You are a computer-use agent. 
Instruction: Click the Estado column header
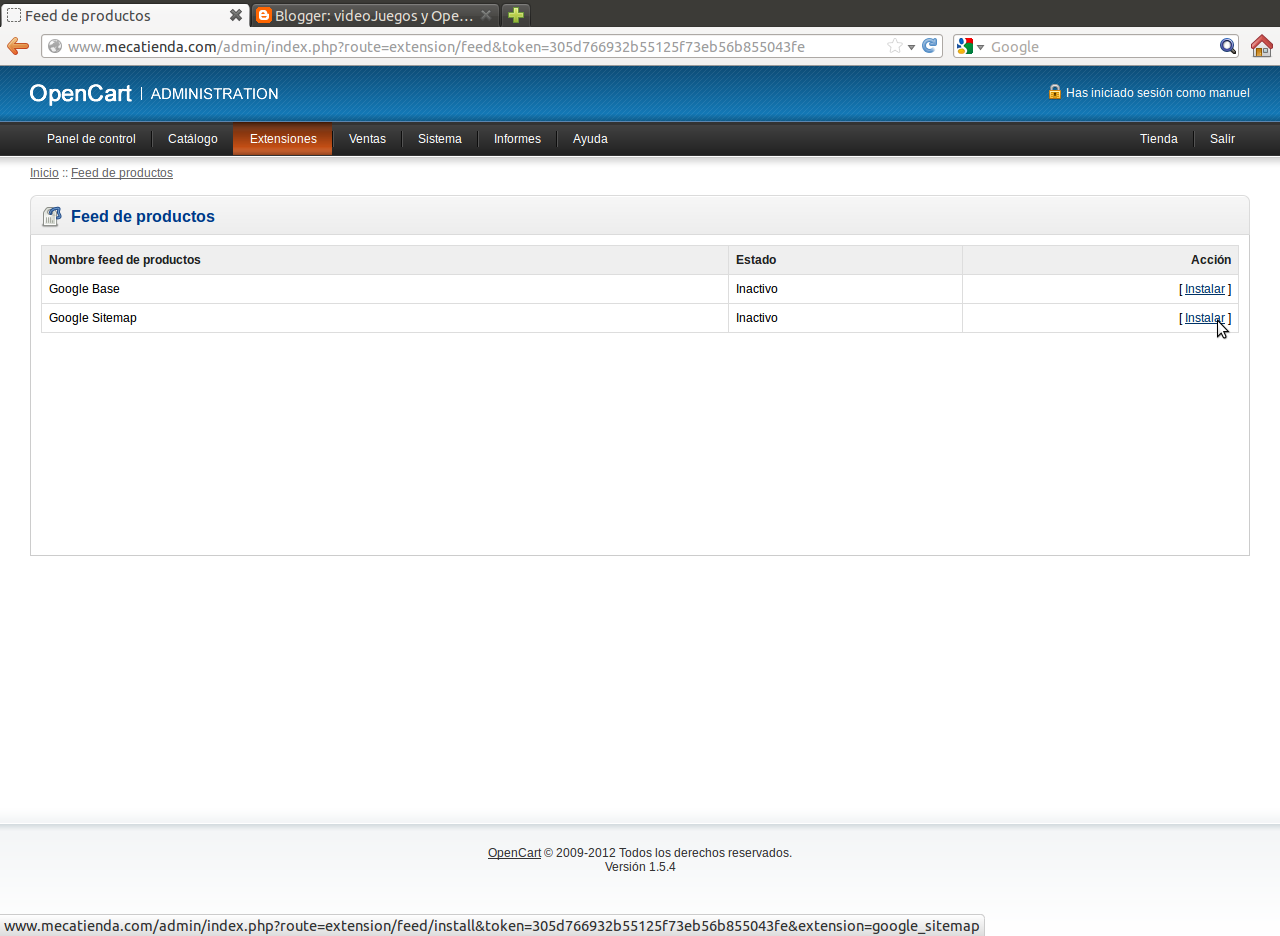pyautogui.click(x=756, y=260)
